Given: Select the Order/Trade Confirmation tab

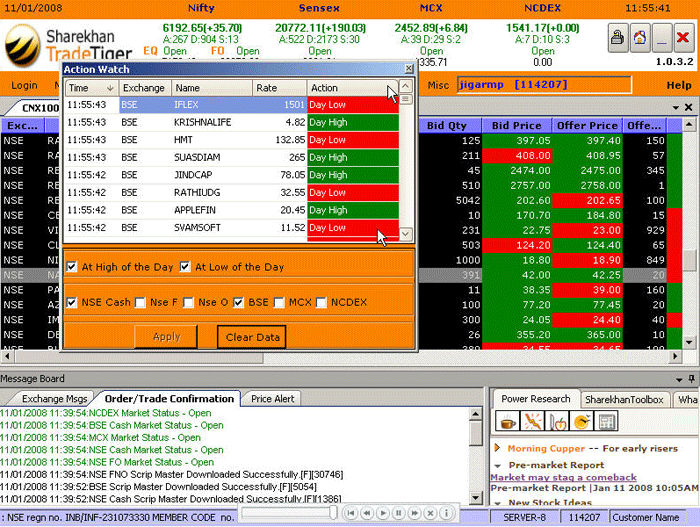Looking at the screenshot, I should click(169, 398).
